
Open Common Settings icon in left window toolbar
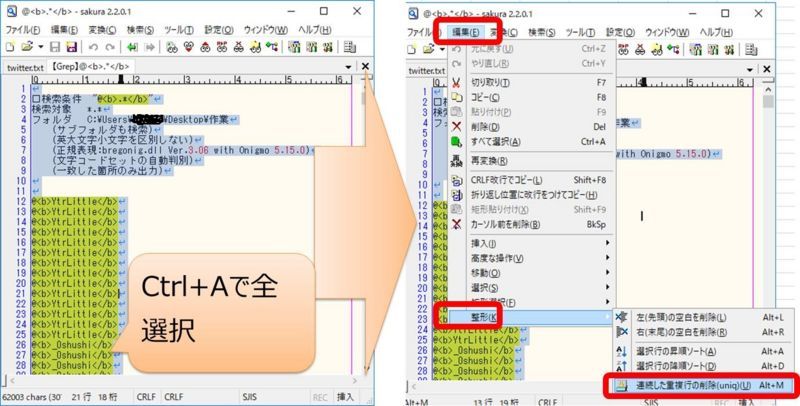click(328, 47)
